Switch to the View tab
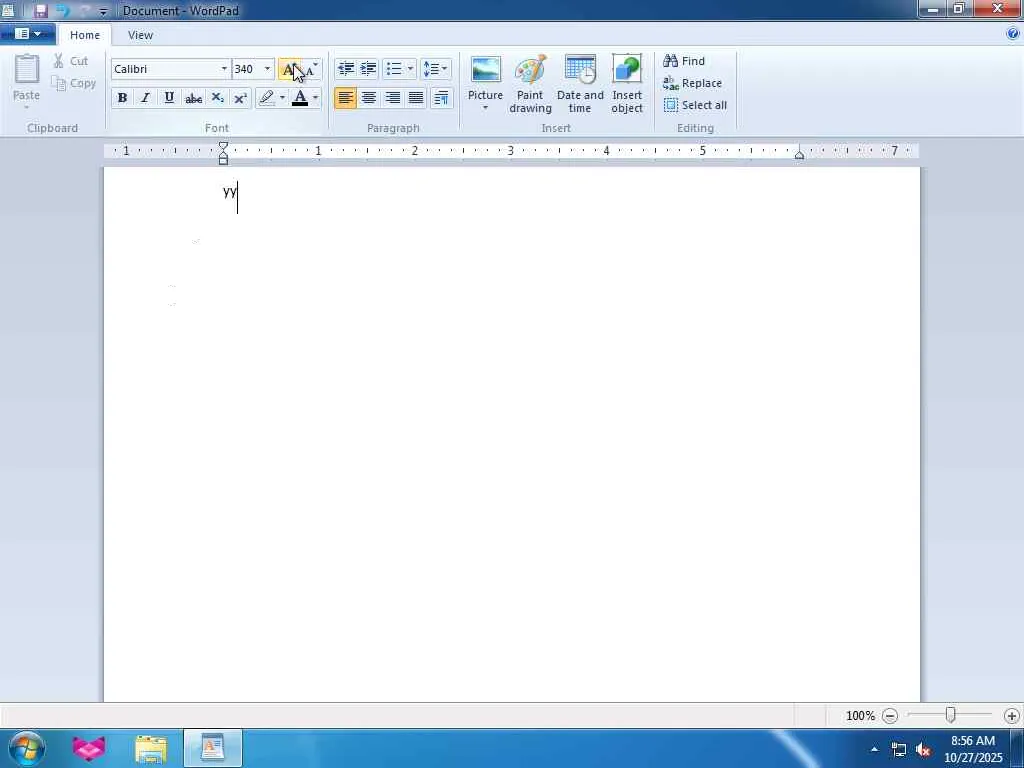Screen dimensions: 1024x768 click(140, 35)
